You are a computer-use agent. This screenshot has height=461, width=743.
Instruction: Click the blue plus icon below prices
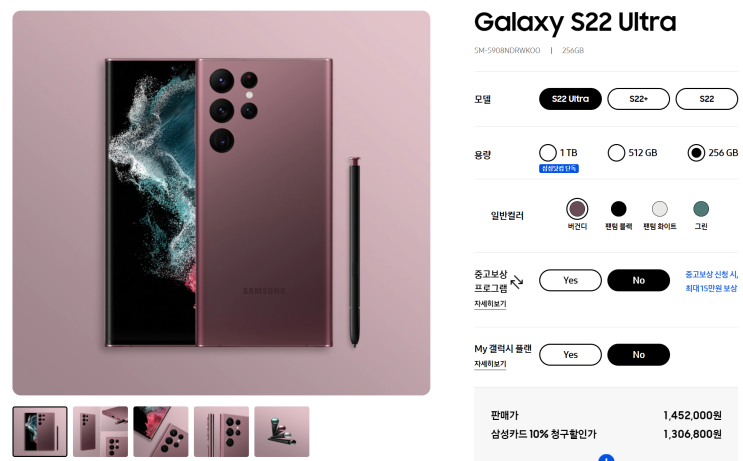click(x=606, y=458)
